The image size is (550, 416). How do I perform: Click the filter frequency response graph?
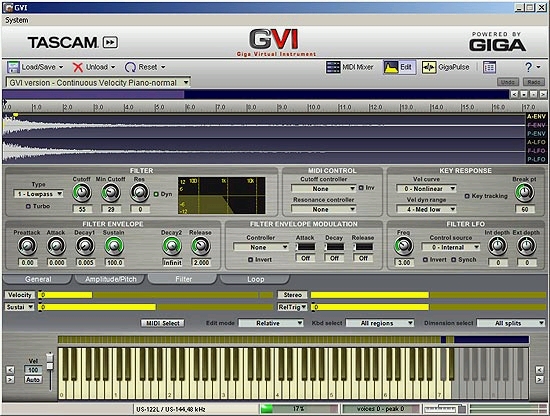222,195
